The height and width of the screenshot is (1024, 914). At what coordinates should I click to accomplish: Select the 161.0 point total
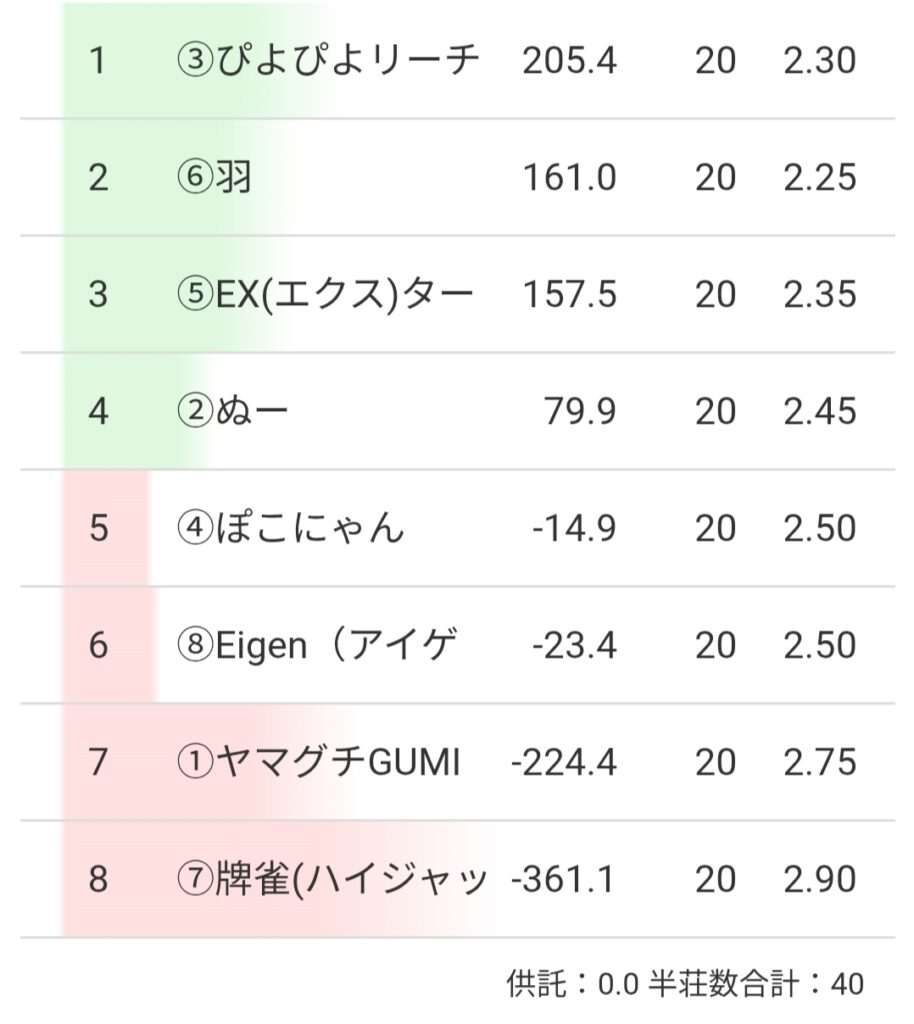pyautogui.click(x=570, y=178)
